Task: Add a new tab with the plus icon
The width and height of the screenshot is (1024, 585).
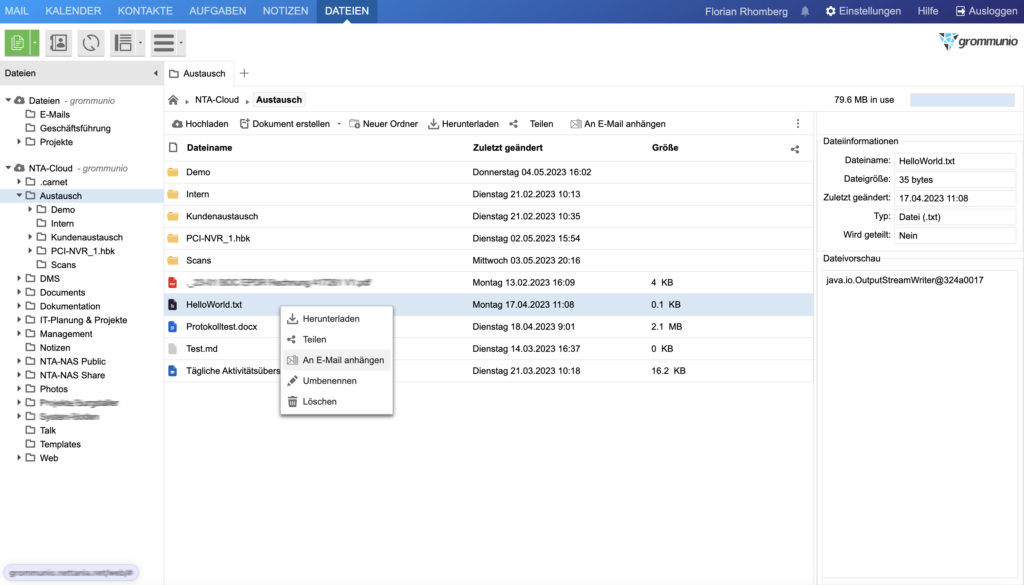Action: [244, 74]
